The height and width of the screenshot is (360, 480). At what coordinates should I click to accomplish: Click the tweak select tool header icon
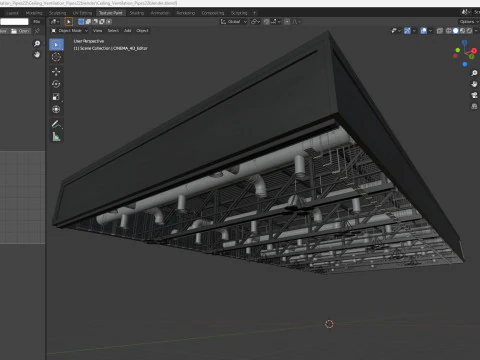coord(69,22)
